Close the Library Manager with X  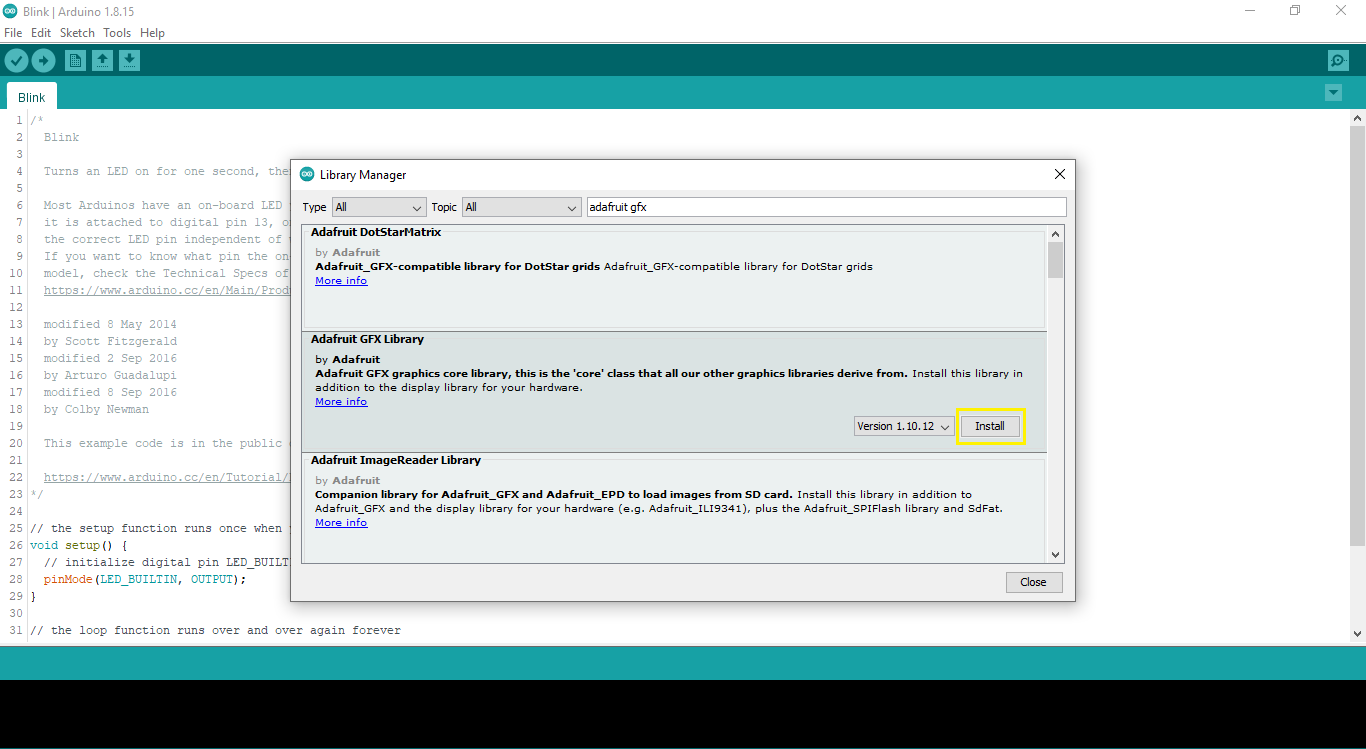pyautogui.click(x=1060, y=174)
